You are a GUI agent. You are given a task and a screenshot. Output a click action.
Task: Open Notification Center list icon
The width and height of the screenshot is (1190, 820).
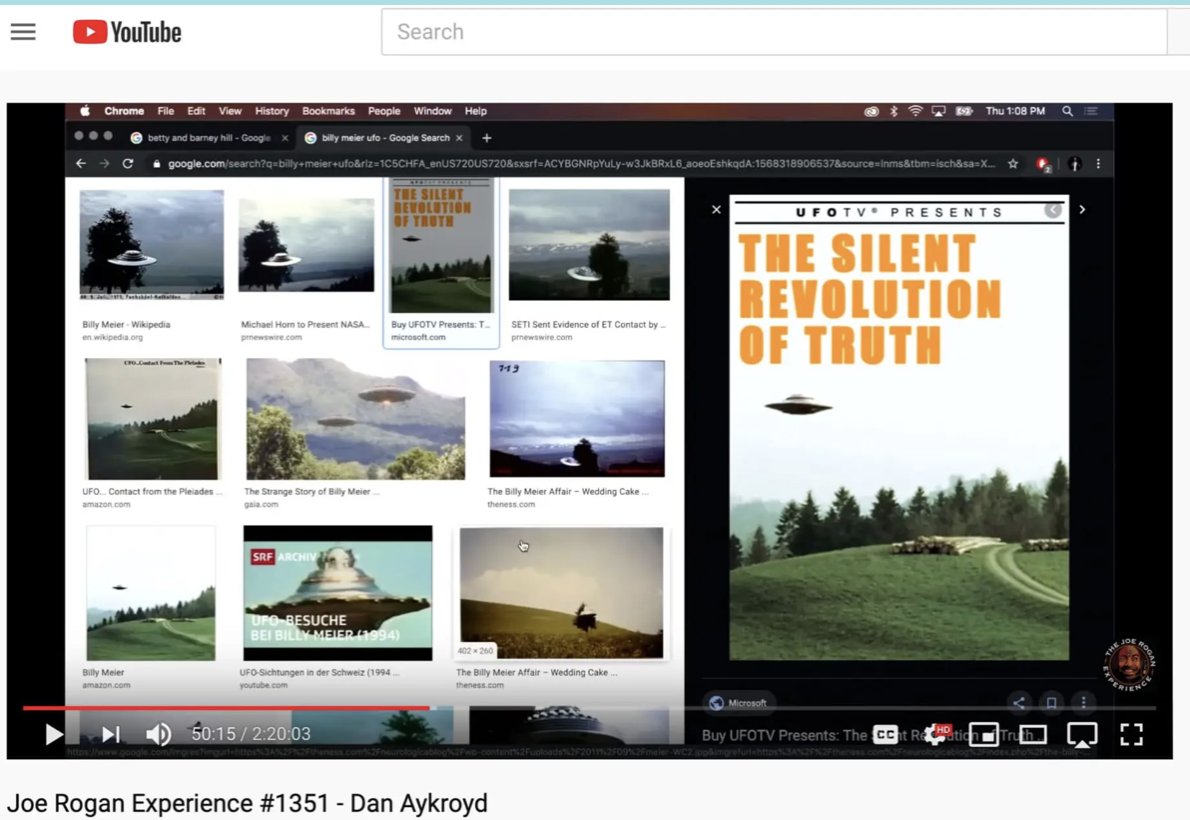pos(1091,111)
